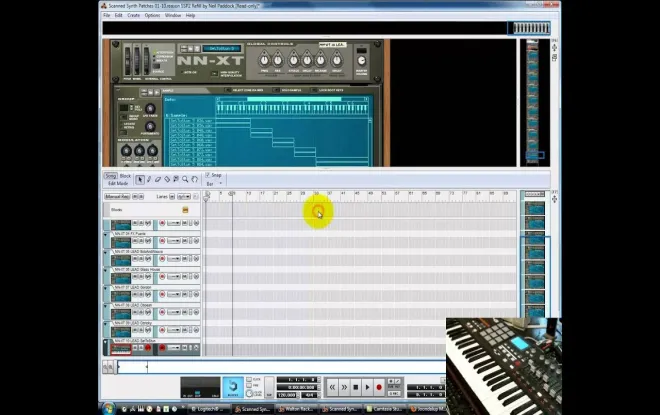Screen dimensions: 660x415
Task: Select the Hand tool in sequencer toolbar
Action: [x=194, y=179]
